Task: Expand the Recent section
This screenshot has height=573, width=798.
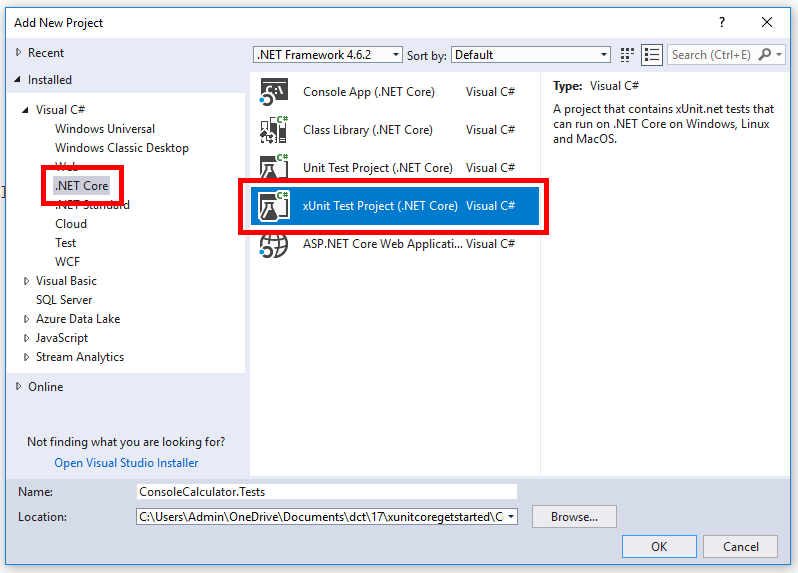Action: (18, 52)
